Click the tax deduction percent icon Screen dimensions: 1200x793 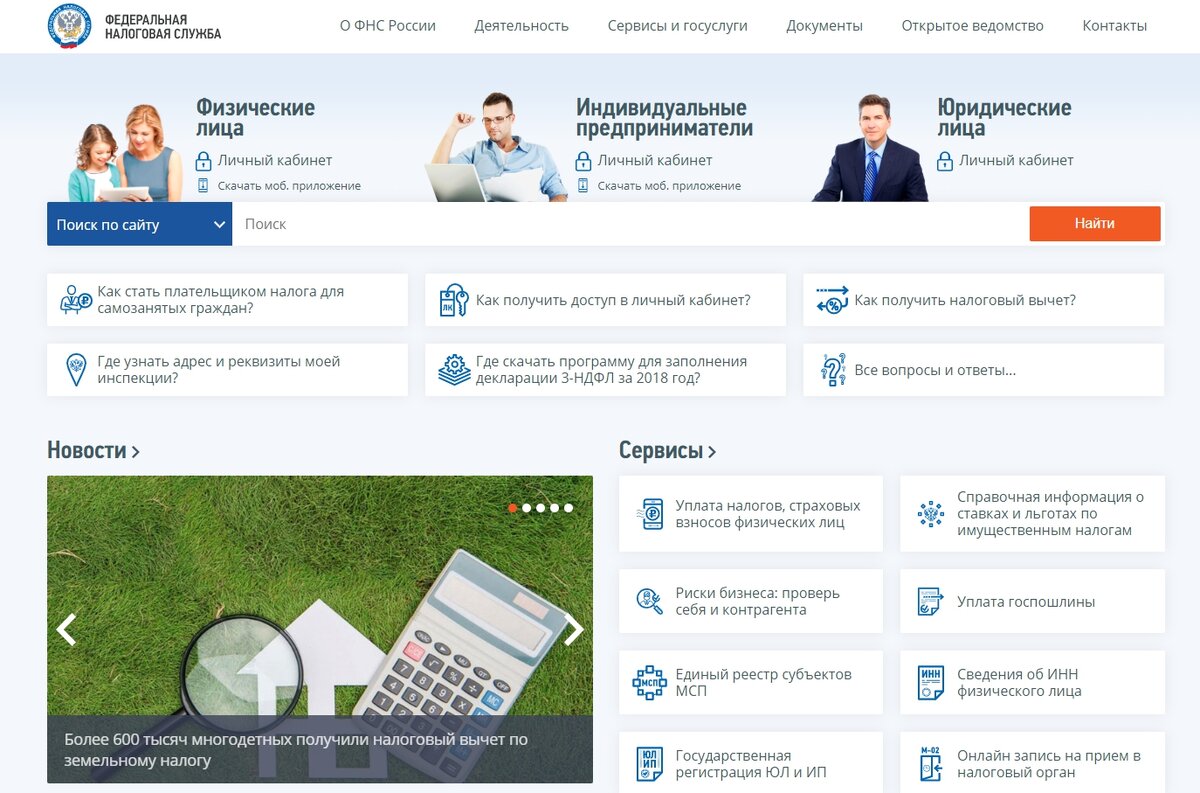pyautogui.click(x=832, y=300)
